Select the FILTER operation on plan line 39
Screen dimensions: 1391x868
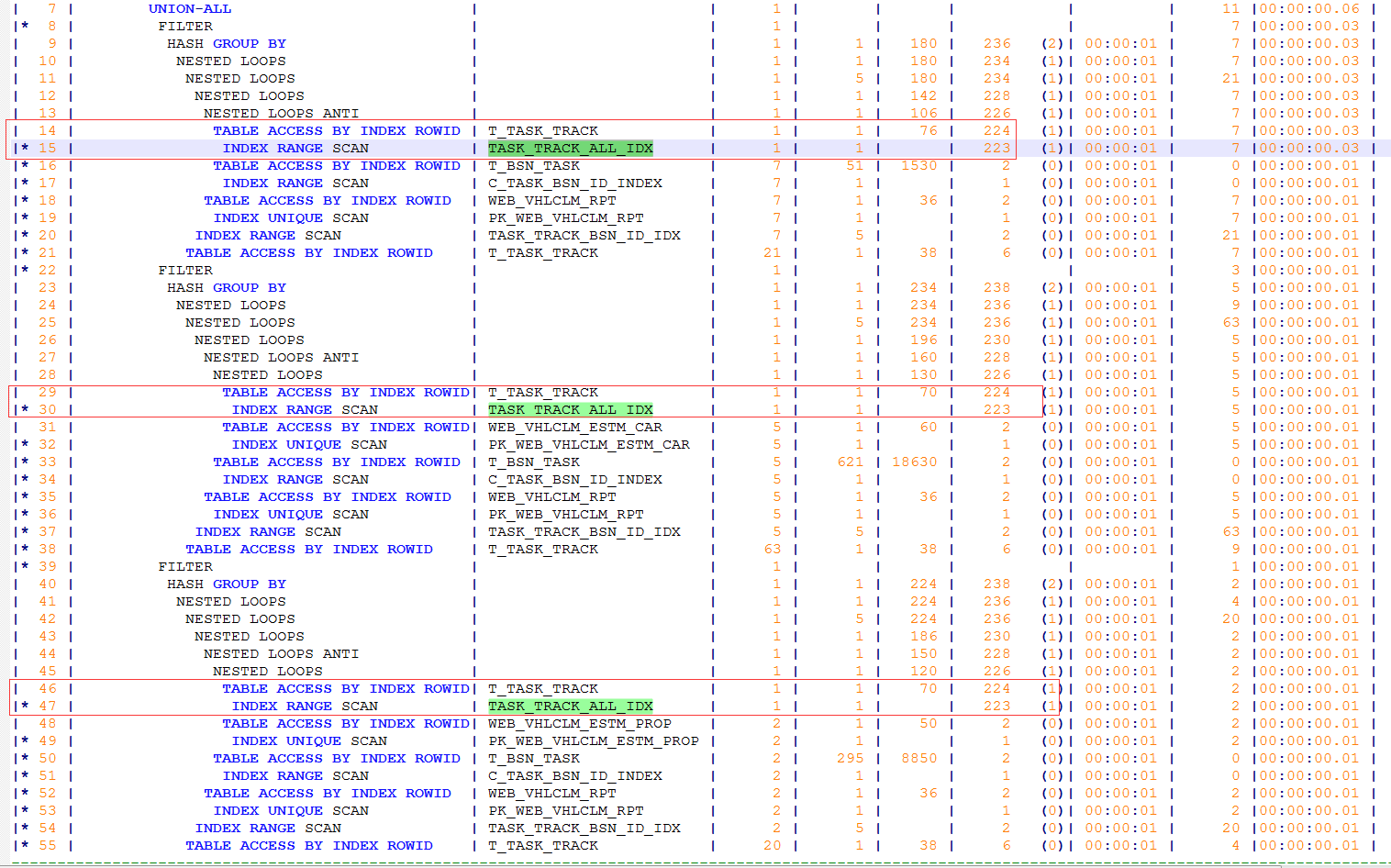[185, 567]
